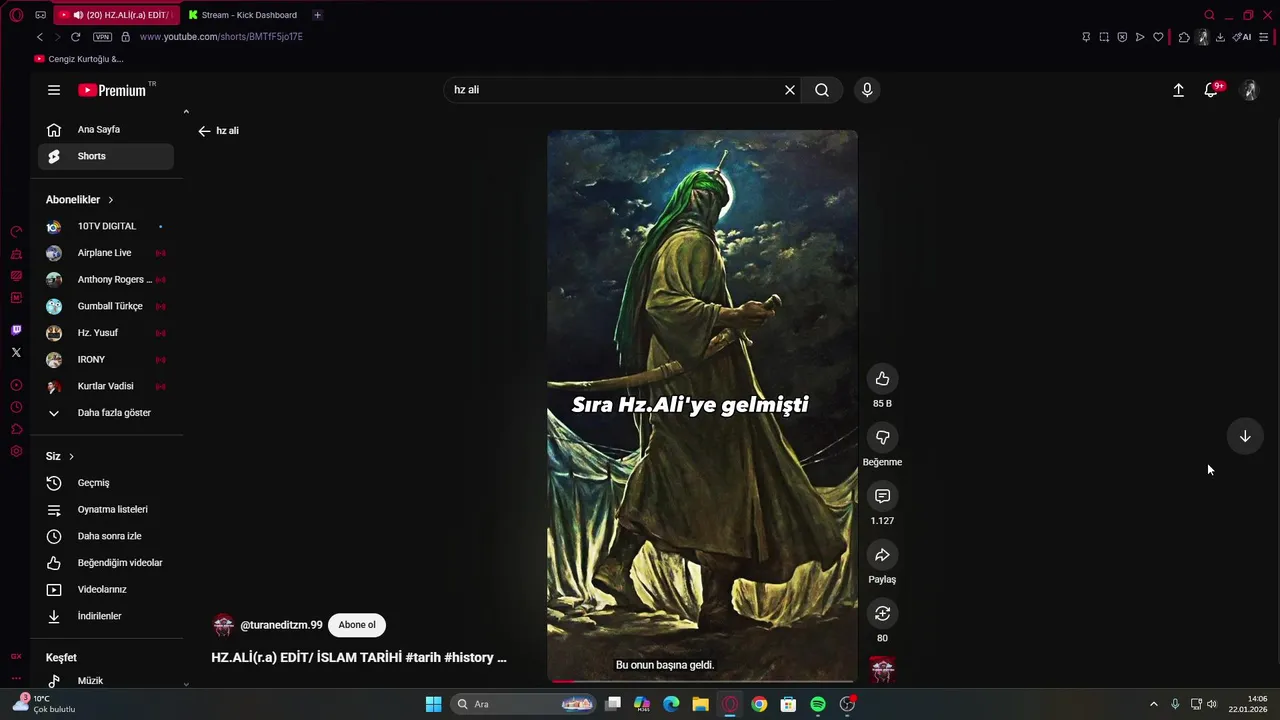The image size is (1280, 720).
Task: Open browser extensions puzzle icon
Action: coord(1184,37)
